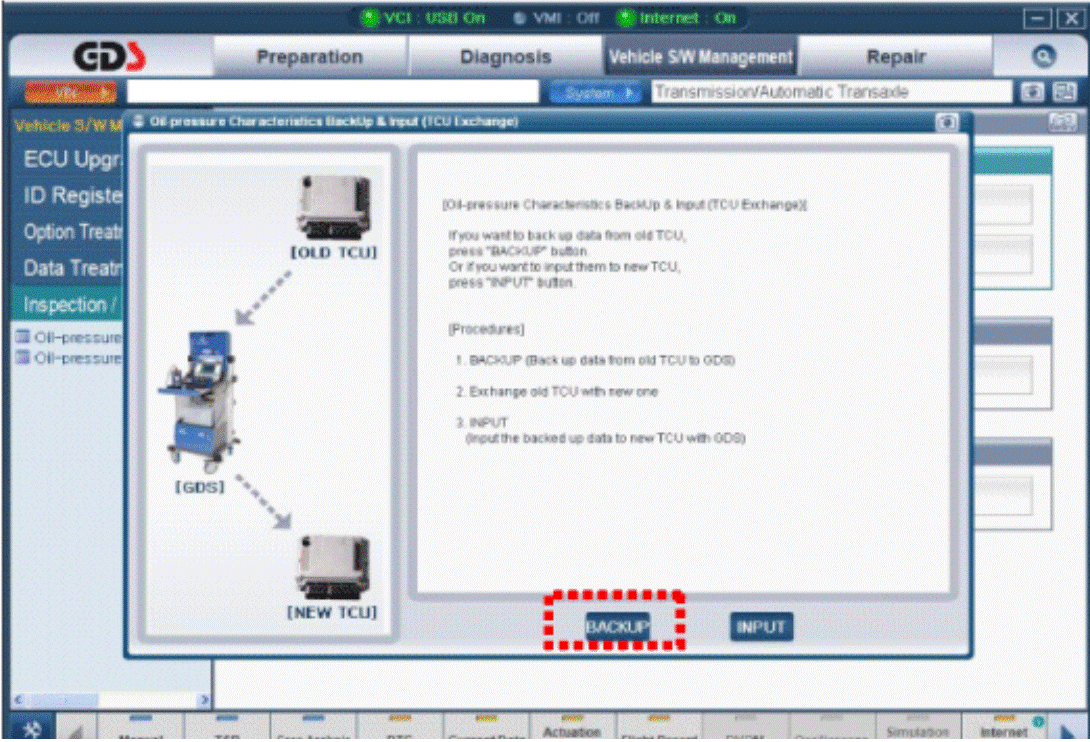
Task: Select the Vehicle S/W Management tab
Action: pyautogui.click(x=700, y=56)
